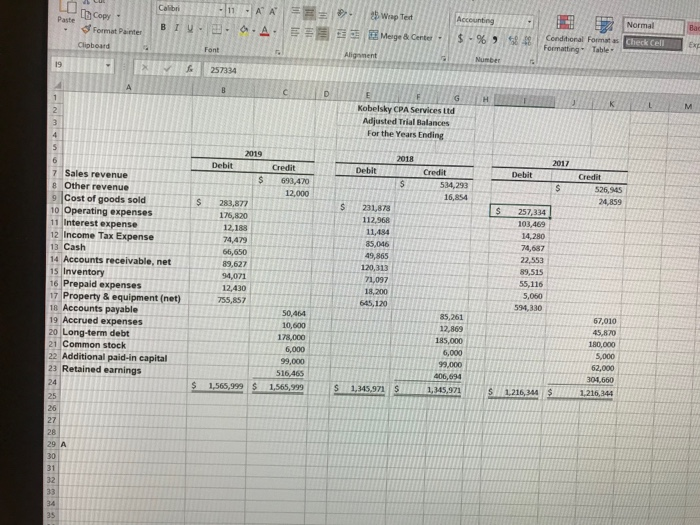The height and width of the screenshot is (525, 700).
Task: Open the Name Box dropdown arrow
Action: coord(108,66)
